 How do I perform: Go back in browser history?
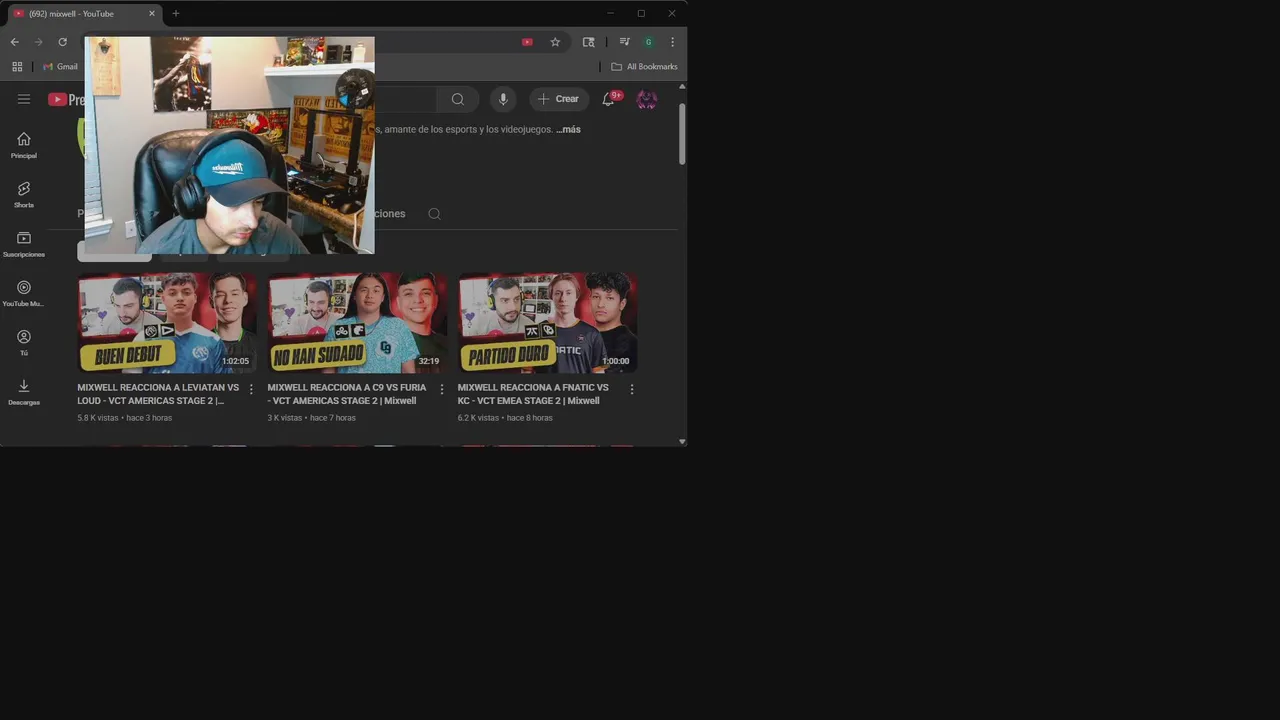click(x=14, y=42)
